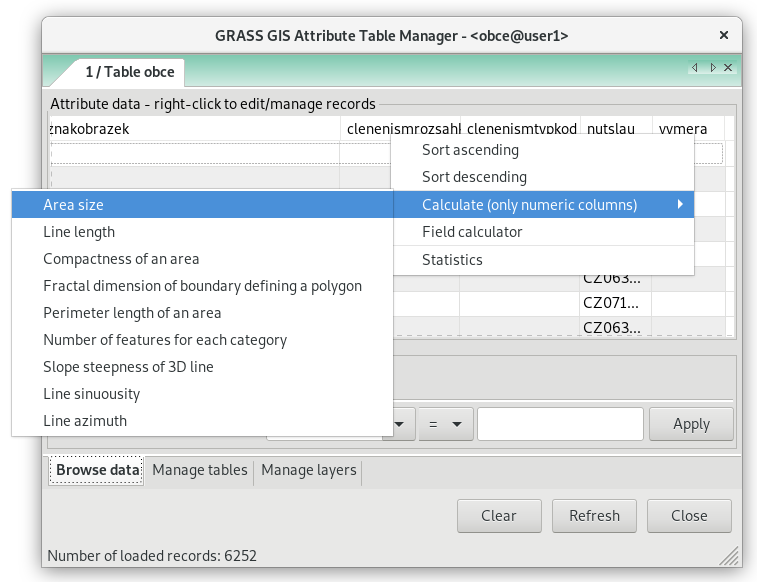
Task: Open the equals operator dropdown
Action: coord(446,424)
